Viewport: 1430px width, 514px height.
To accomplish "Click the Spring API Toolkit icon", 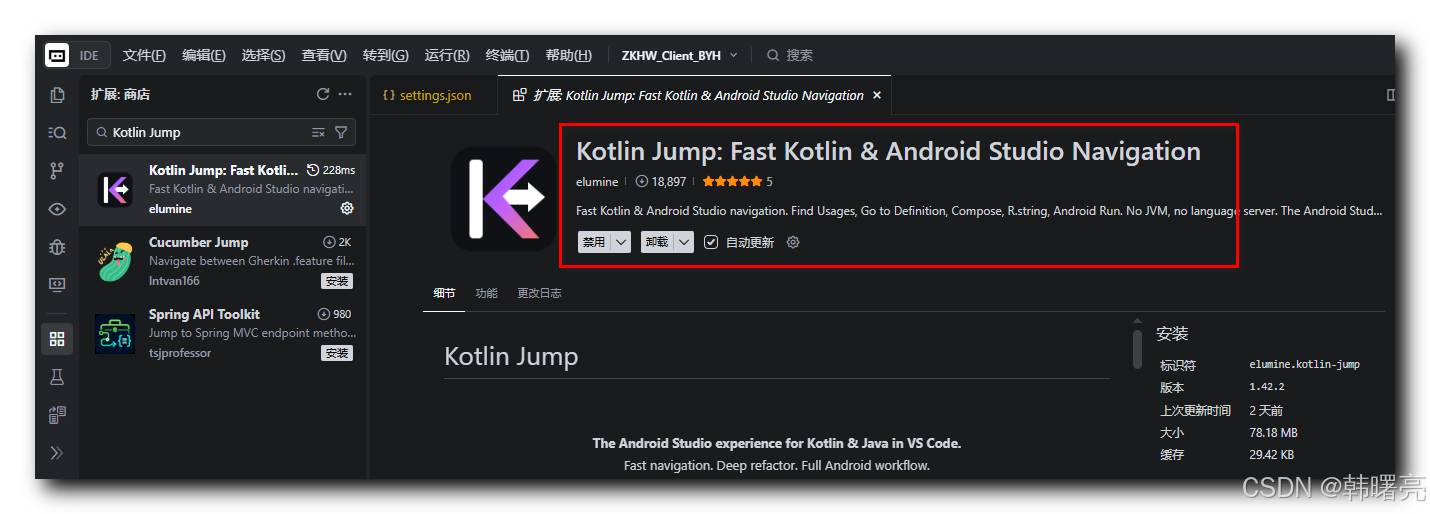I will 115,333.
